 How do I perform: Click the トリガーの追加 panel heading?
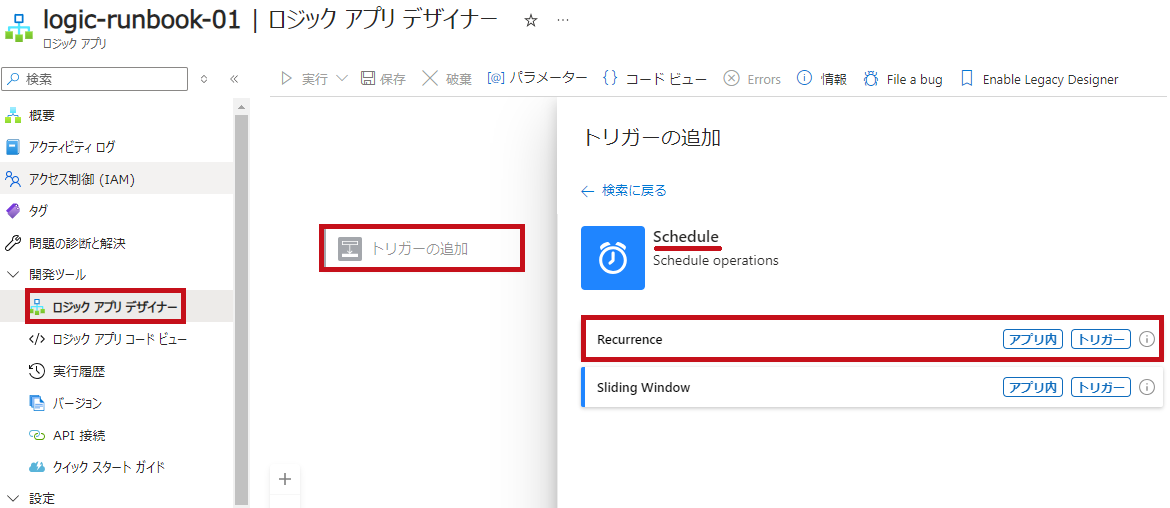pyautogui.click(x=651, y=137)
